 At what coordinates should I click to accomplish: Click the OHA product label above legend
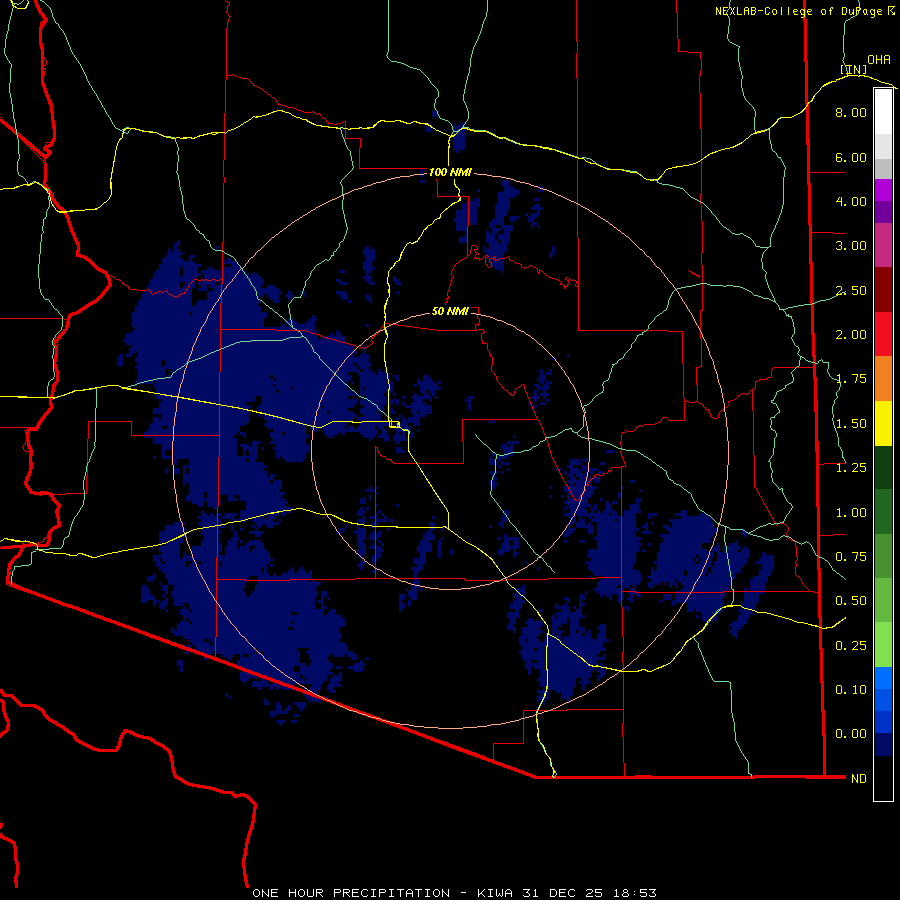(879, 60)
